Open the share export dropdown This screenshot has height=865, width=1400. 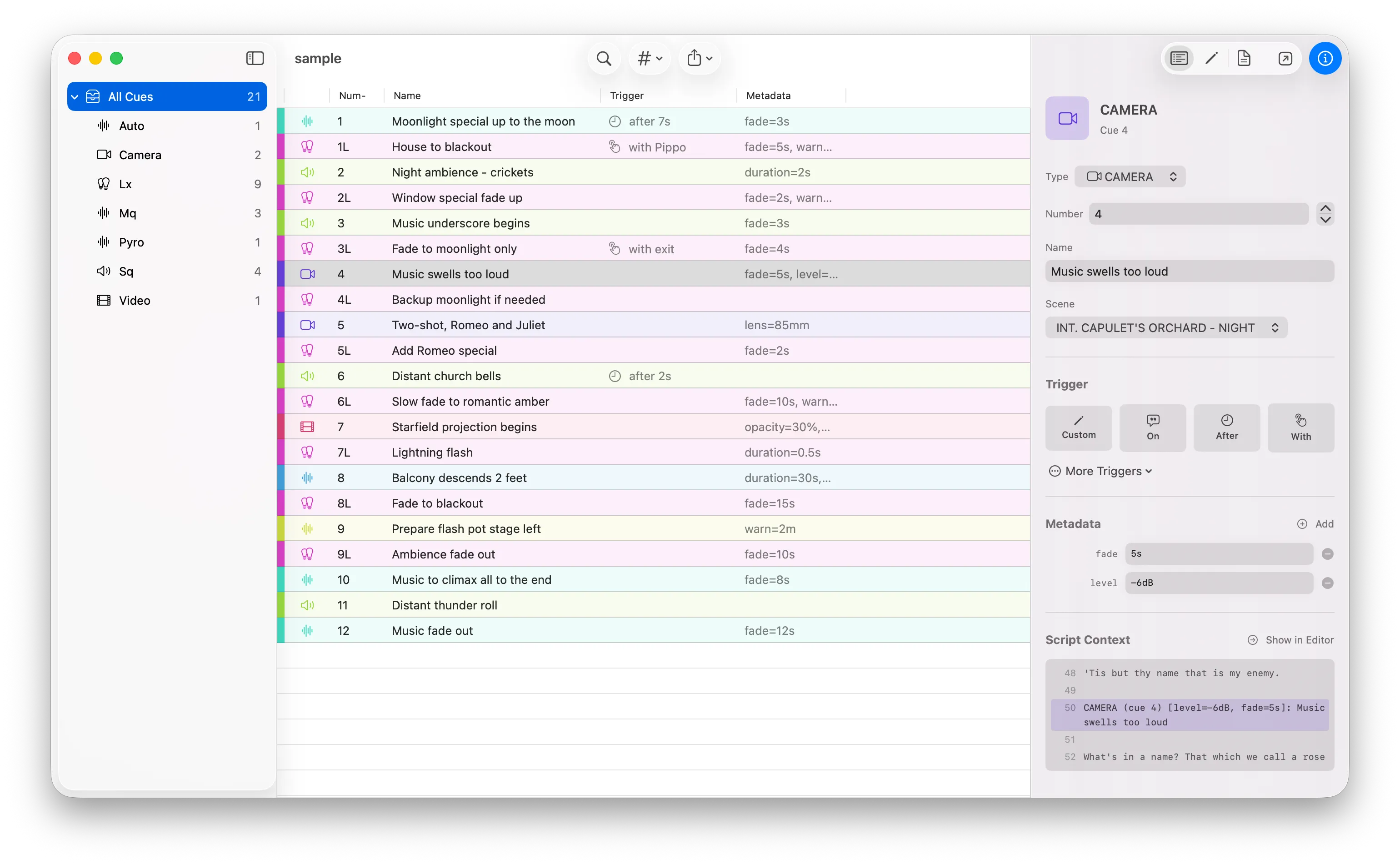(x=700, y=58)
